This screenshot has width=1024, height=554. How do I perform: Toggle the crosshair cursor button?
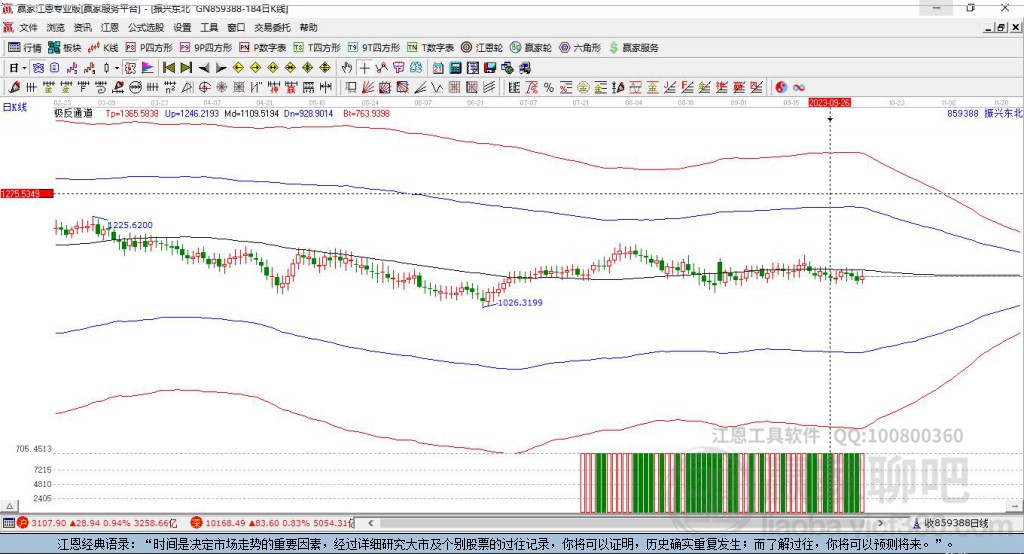(364, 68)
